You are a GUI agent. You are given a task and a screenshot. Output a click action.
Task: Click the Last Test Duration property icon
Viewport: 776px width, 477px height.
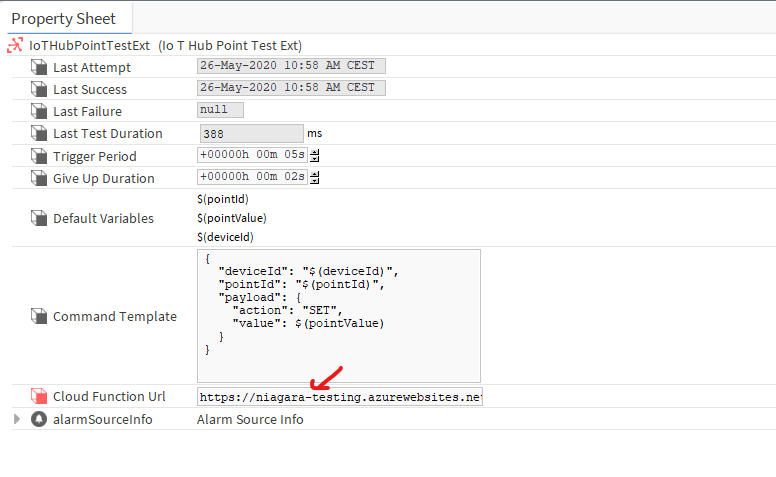click(x=39, y=133)
